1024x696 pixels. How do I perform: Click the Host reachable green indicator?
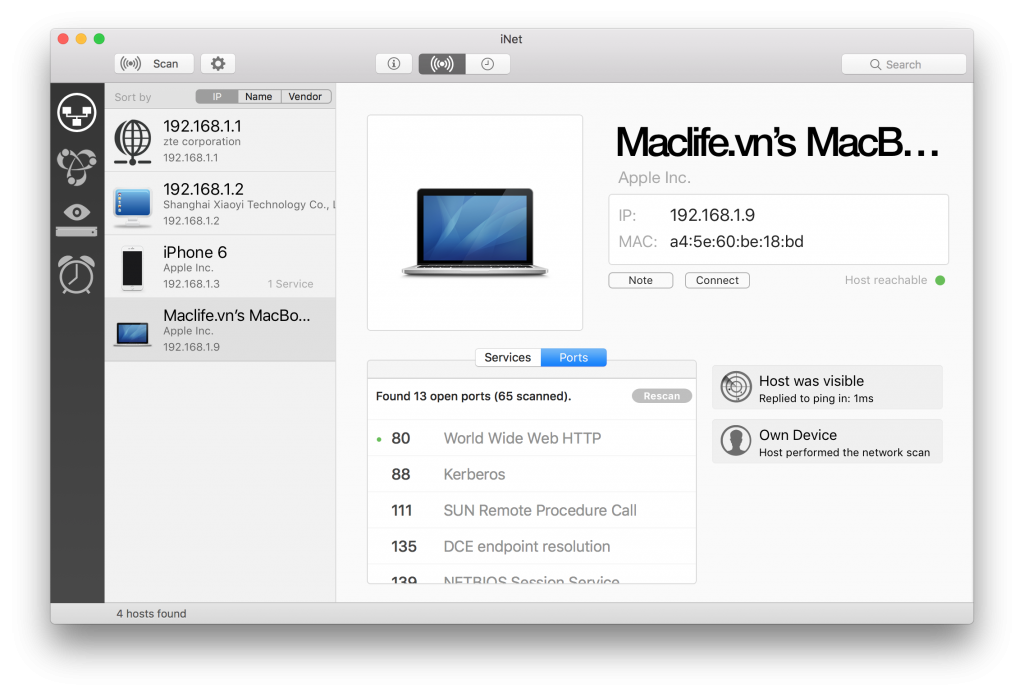pos(939,281)
